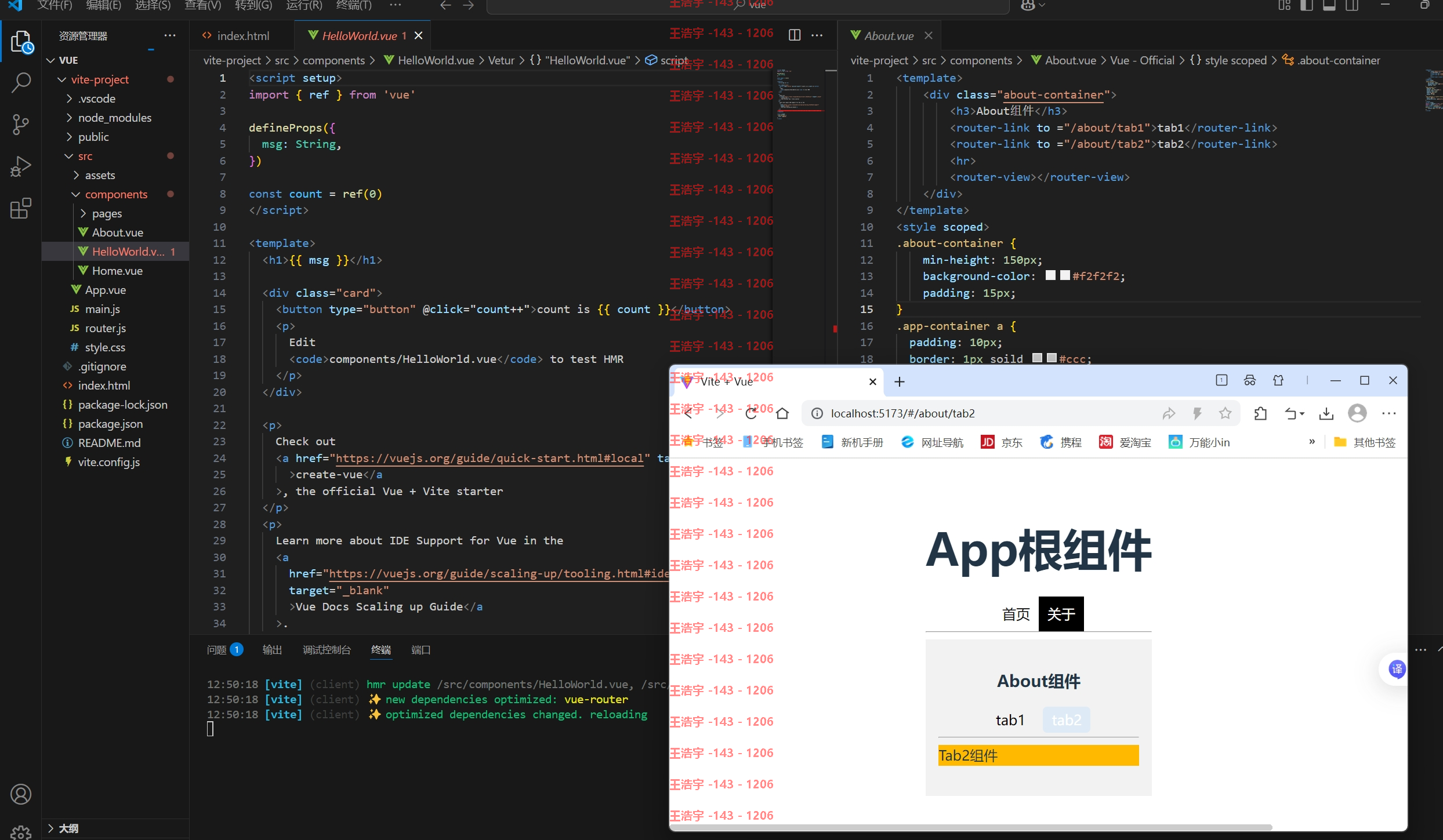Click the tab1 router link
The height and width of the screenshot is (840, 1443).
click(x=1010, y=720)
